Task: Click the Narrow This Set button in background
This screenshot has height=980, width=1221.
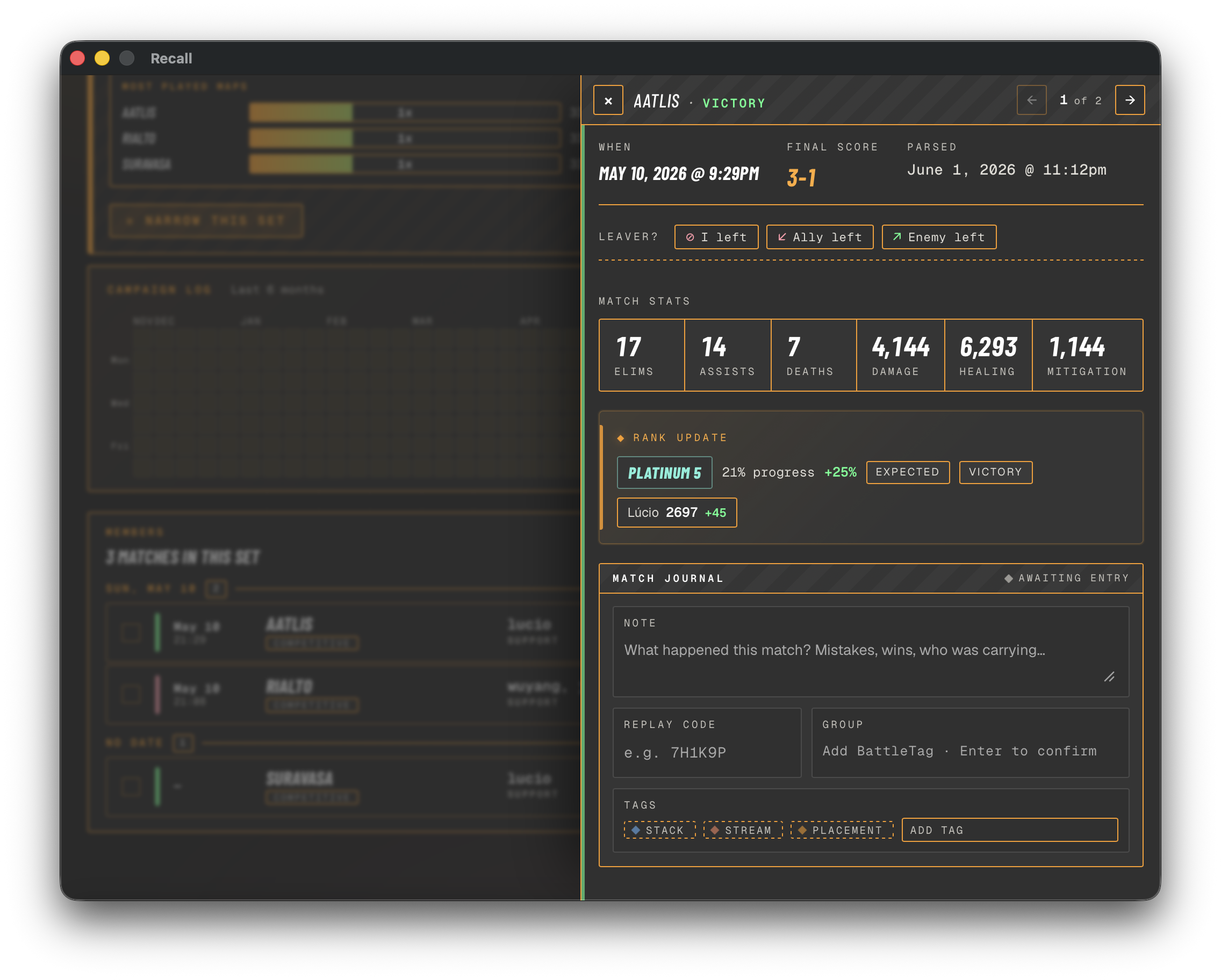Action: [x=206, y=221]
